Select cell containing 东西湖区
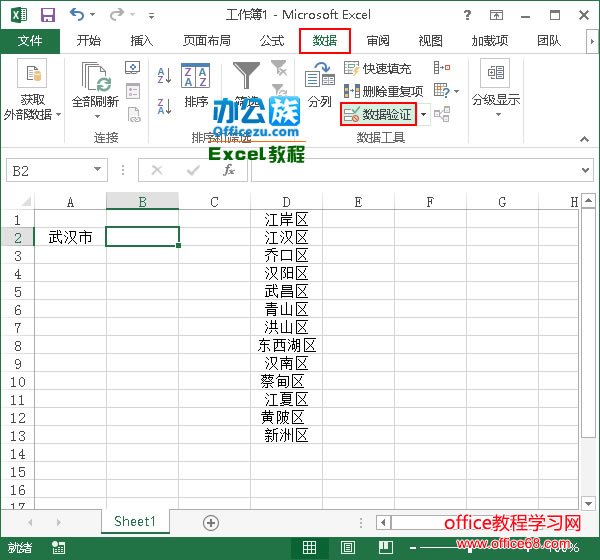Image resolution: width=600 pixels, height=560 pixels. (x=286, y=346)
